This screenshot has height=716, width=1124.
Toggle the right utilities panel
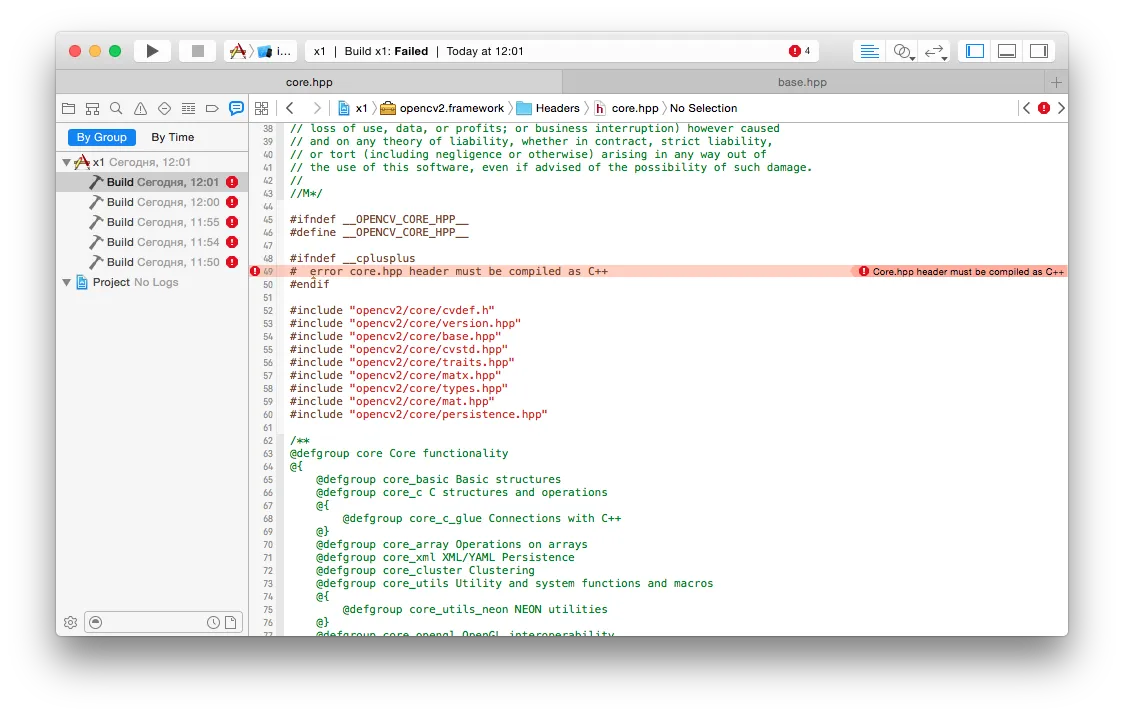pyautogui.click(x=1039, y=51)
